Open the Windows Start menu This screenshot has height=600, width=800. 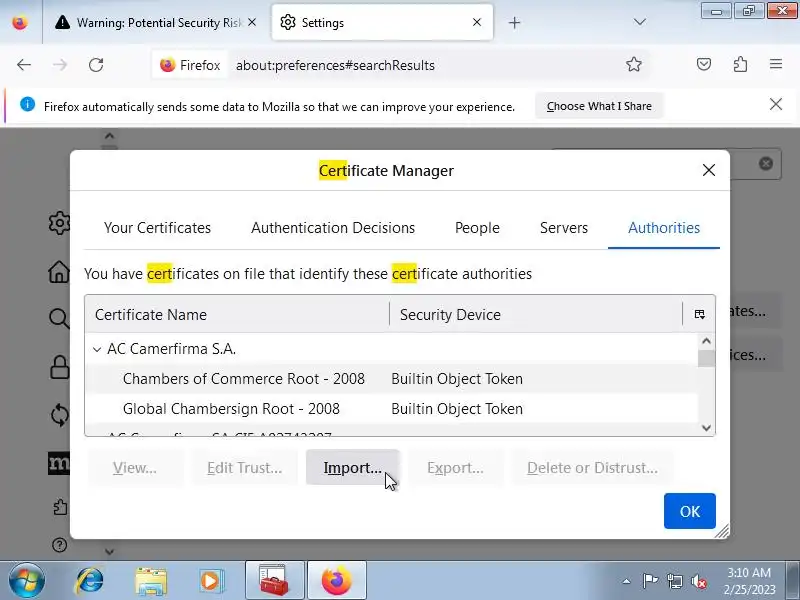[x=27, y=581]
